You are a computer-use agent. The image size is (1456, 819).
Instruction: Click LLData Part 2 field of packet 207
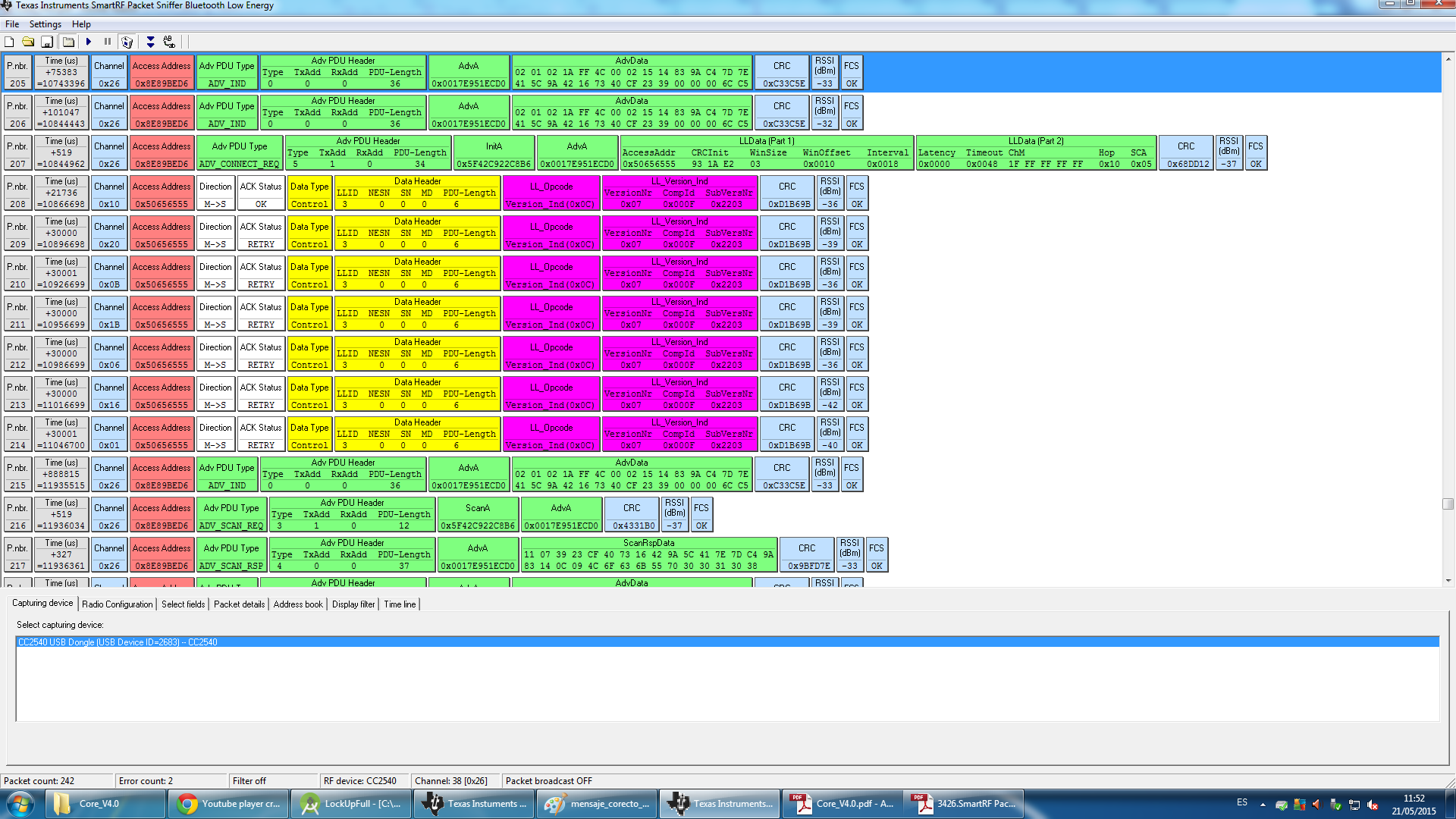click(1036, 153)
